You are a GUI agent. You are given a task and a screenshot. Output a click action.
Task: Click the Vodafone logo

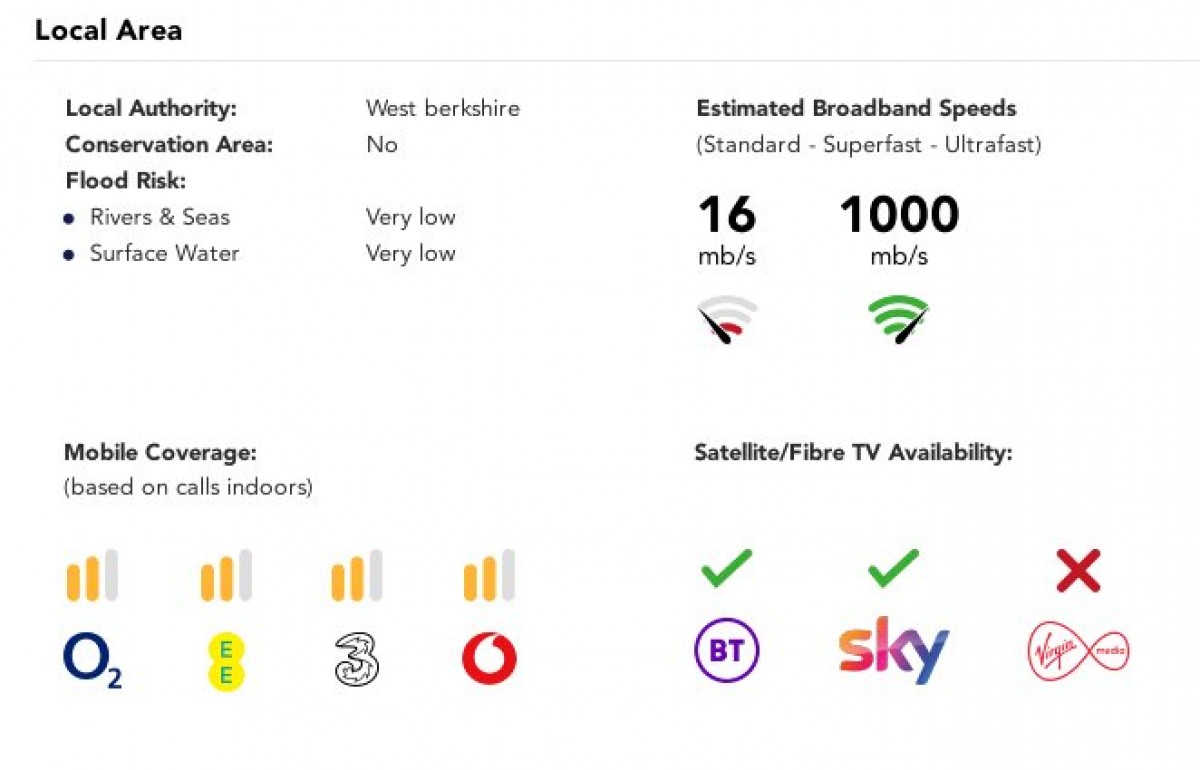tap(489, 661)
